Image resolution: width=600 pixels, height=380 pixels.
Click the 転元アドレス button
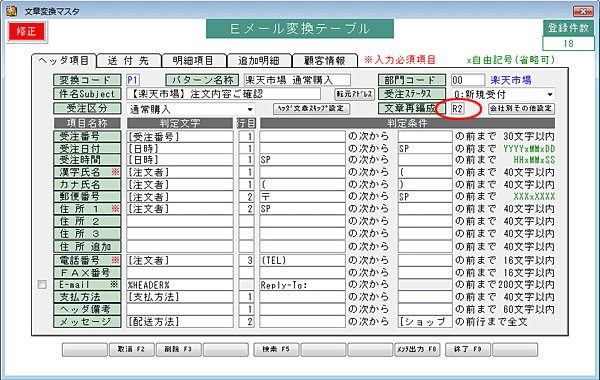(x=354, y=94)
